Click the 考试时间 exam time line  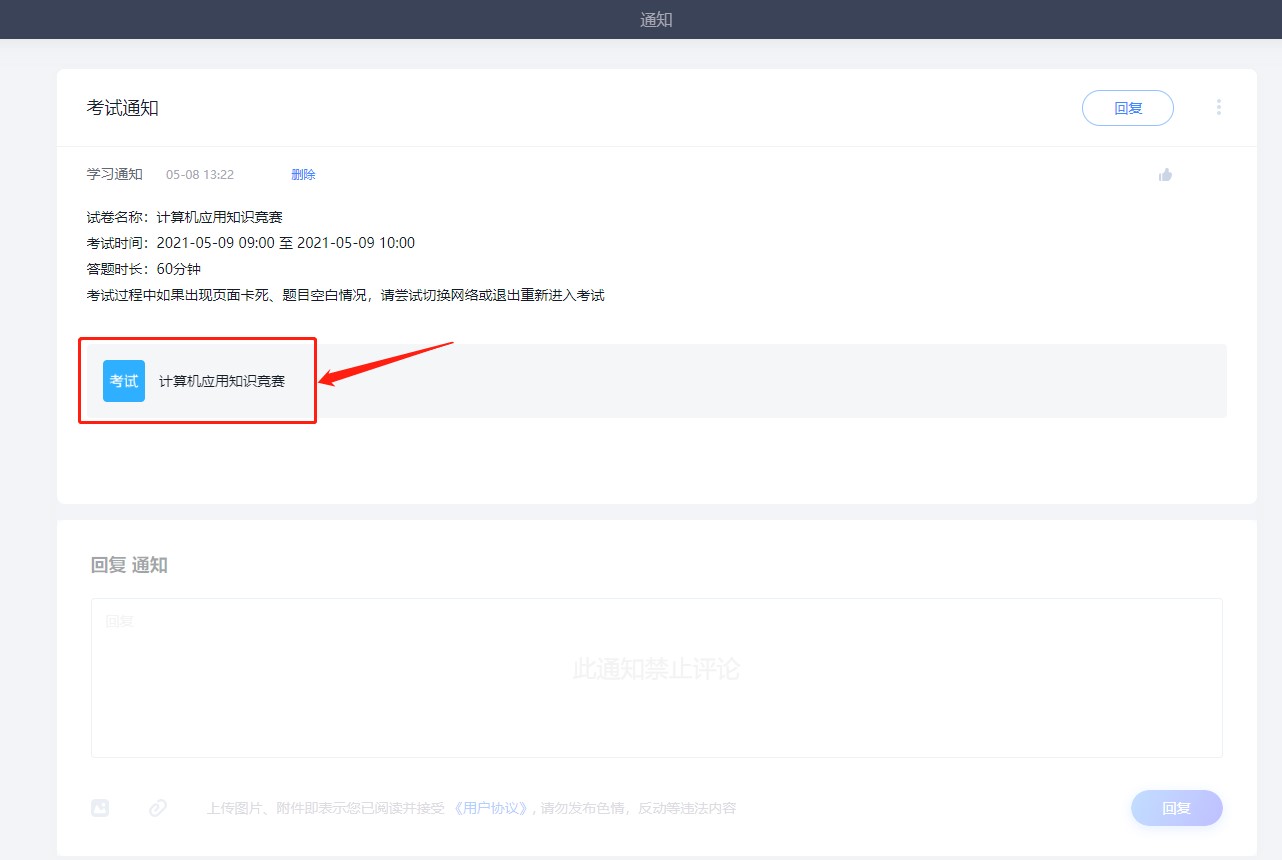[251, 243]
